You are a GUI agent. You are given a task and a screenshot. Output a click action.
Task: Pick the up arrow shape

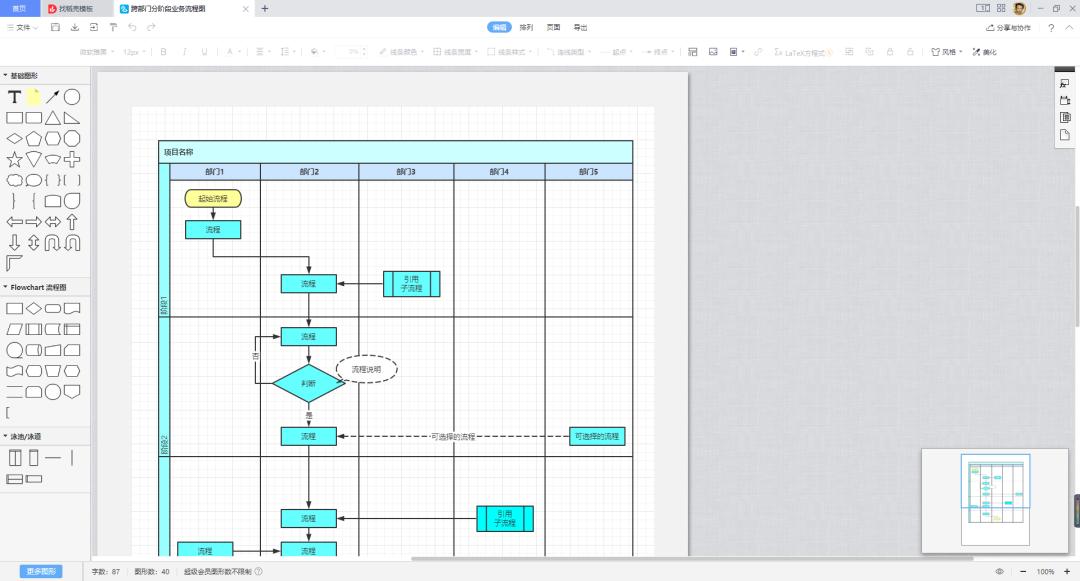coord(72,222)
